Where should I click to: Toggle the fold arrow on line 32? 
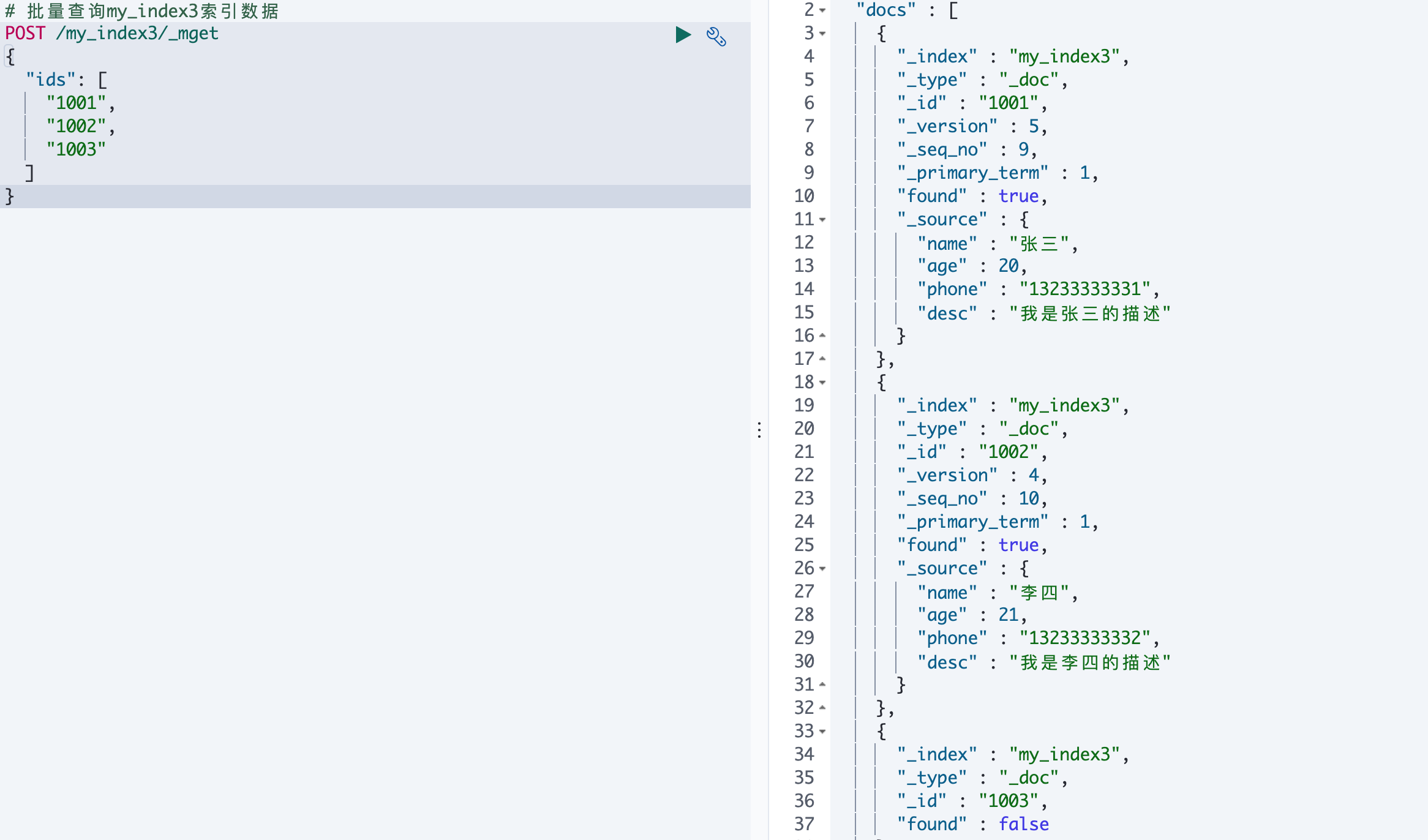[x=822, y=708]
